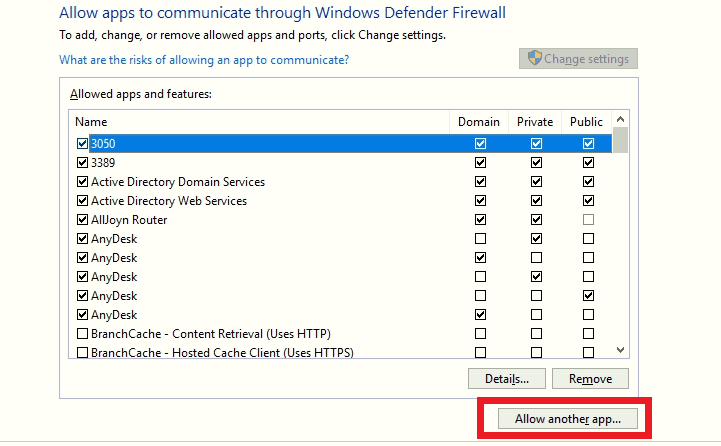Click the shield icon on Change settings

click(x=534, y=59)
